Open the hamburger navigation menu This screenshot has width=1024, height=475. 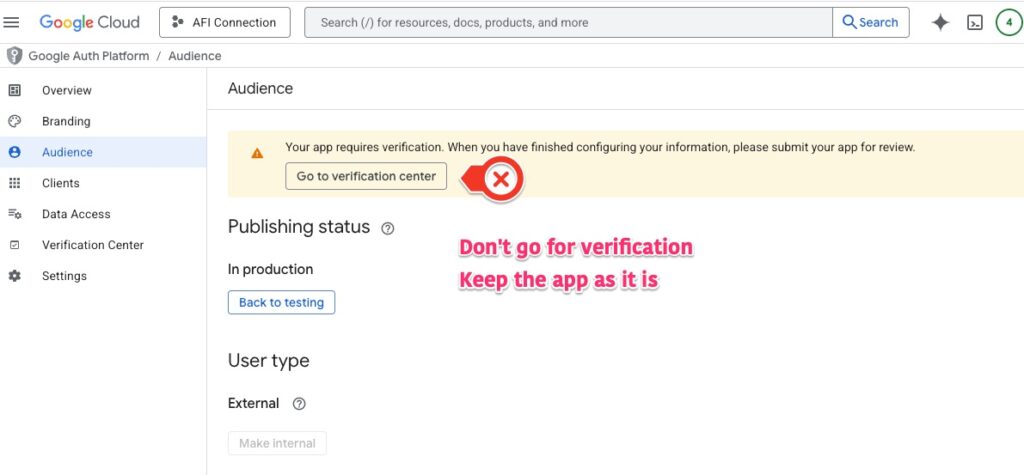click(12, 22)
